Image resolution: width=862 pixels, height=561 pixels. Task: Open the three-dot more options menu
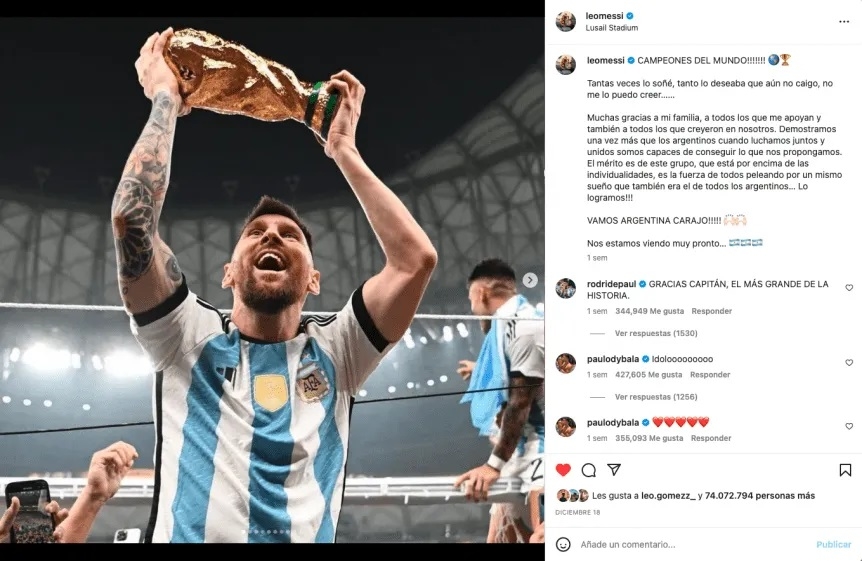[x=844, y=21]
